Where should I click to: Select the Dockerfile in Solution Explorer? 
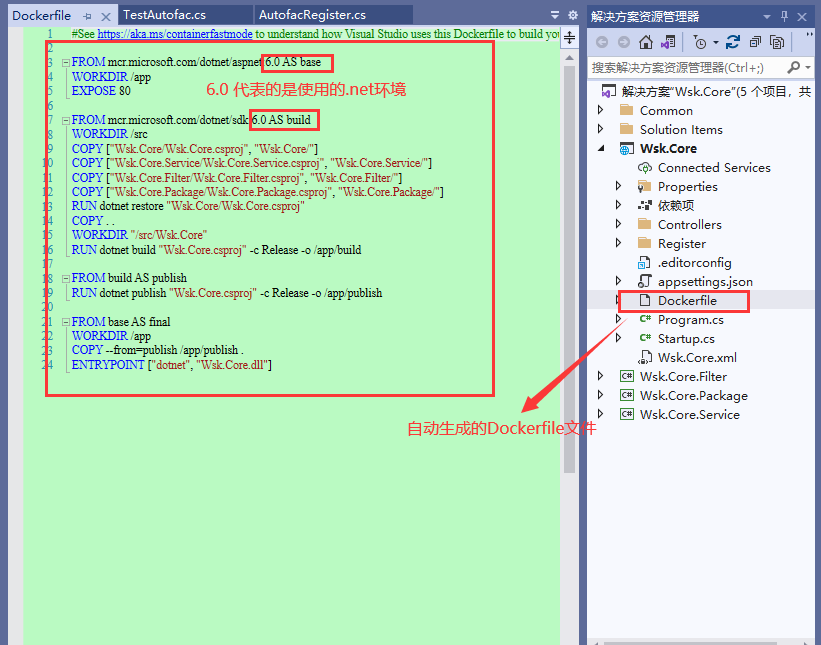click(687, 301)
